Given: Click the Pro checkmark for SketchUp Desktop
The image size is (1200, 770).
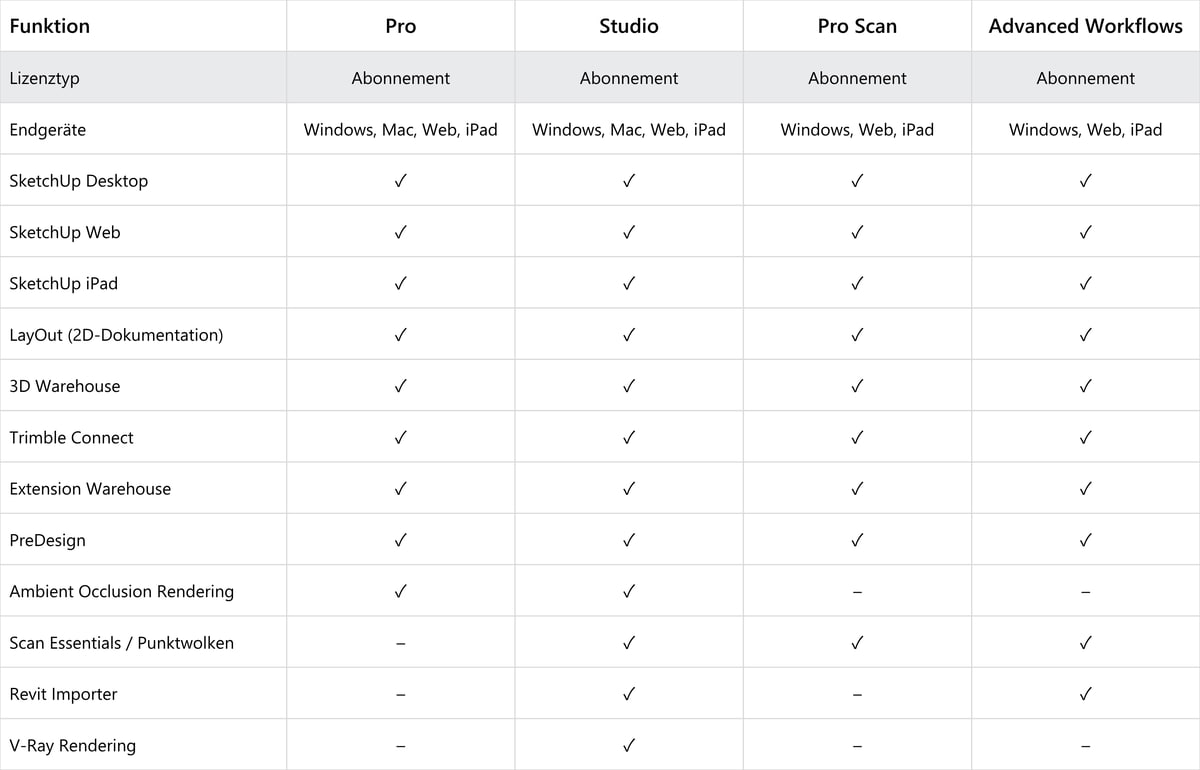Looking at the screenshot, I should [400, 181].
